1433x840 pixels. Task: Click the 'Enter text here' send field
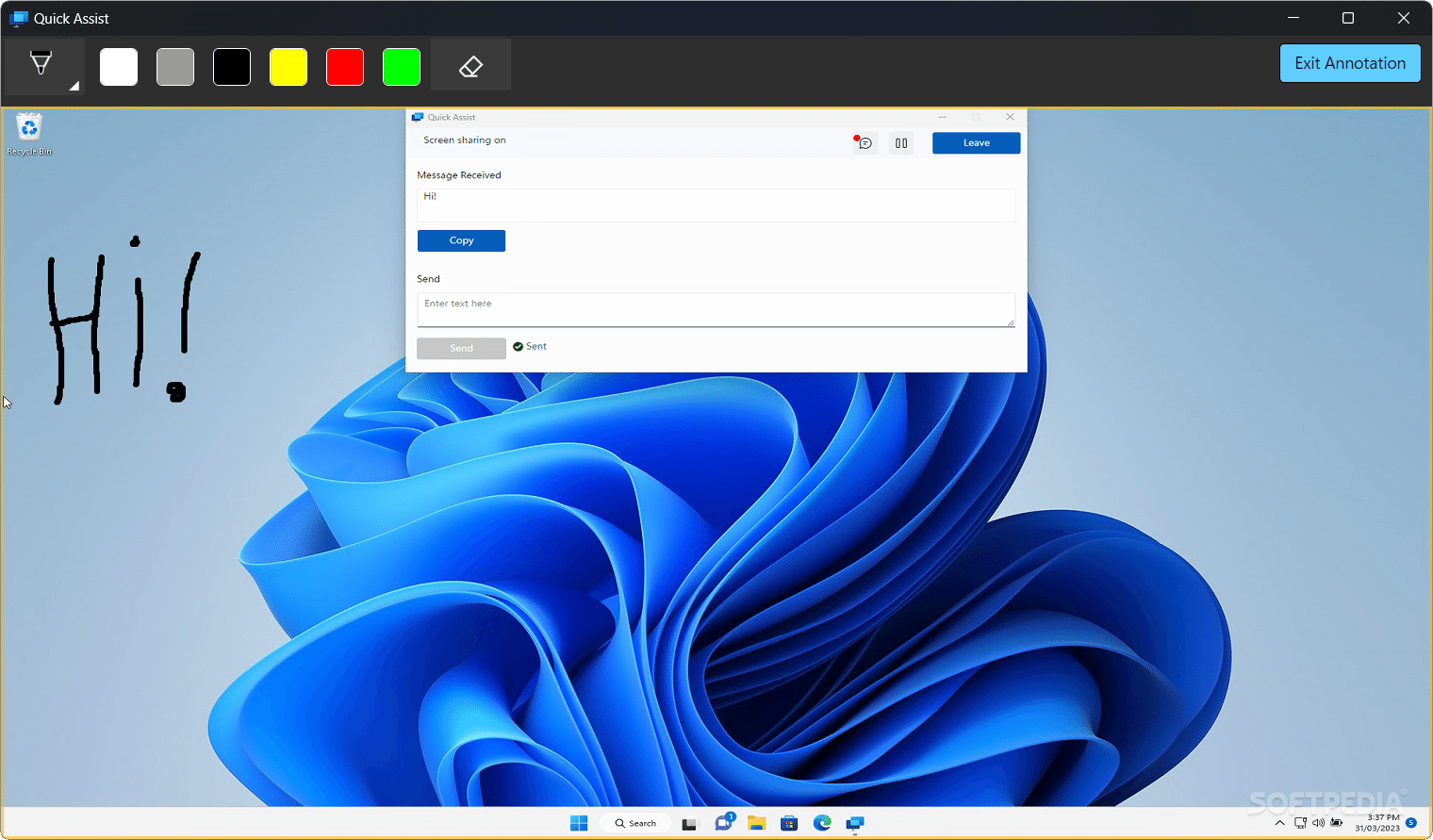tap(716, 309)
